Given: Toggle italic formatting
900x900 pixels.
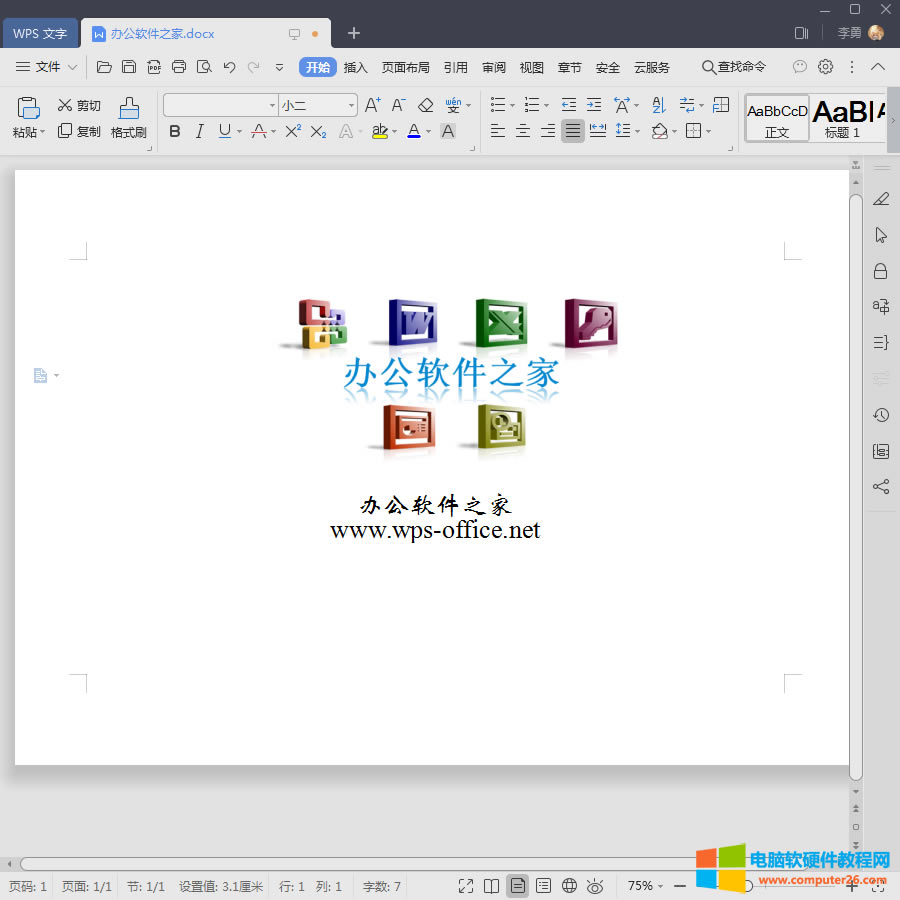Looking at the screenshot, I should 199,131.
